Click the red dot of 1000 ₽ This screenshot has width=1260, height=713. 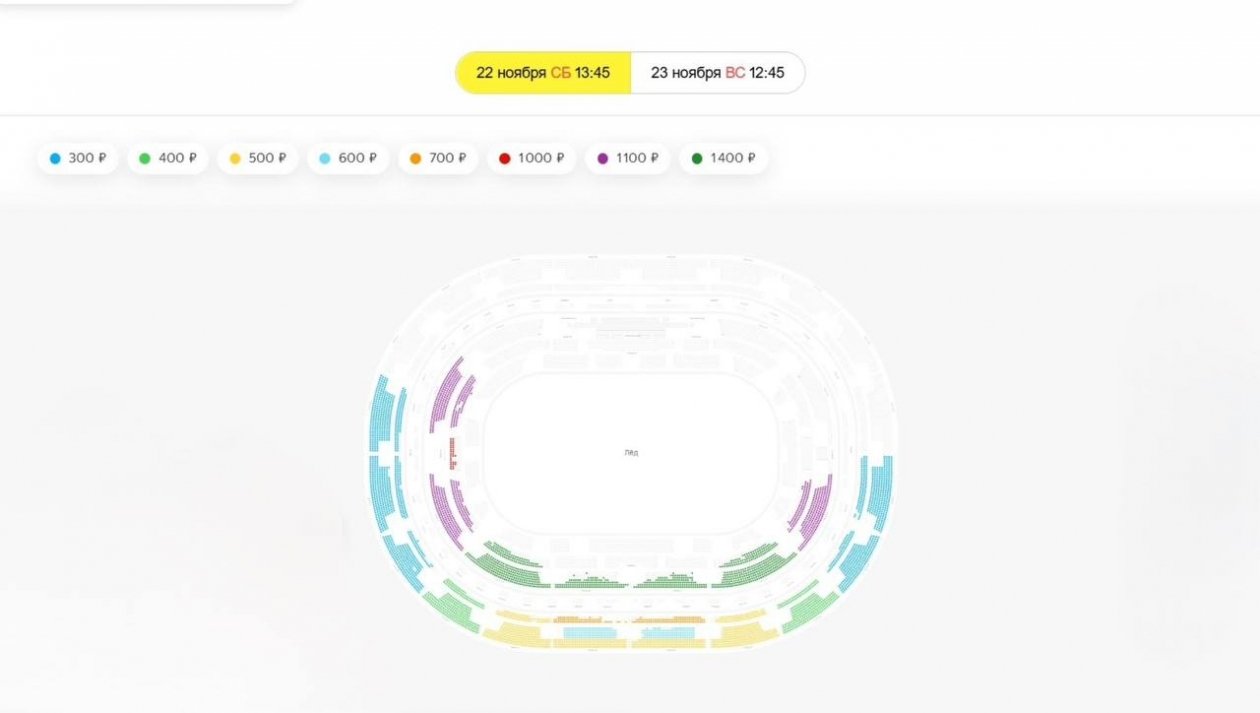(x=505, y=158)
